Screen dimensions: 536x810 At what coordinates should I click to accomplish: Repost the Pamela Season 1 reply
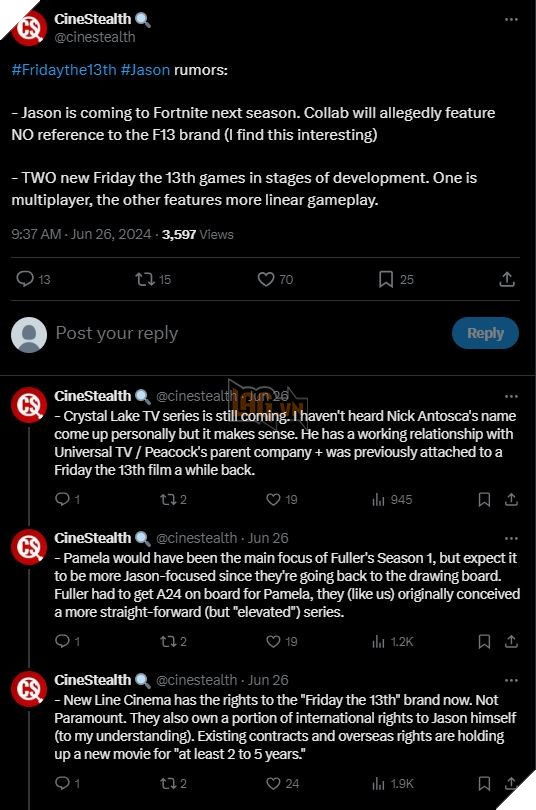tap(168, 642)
